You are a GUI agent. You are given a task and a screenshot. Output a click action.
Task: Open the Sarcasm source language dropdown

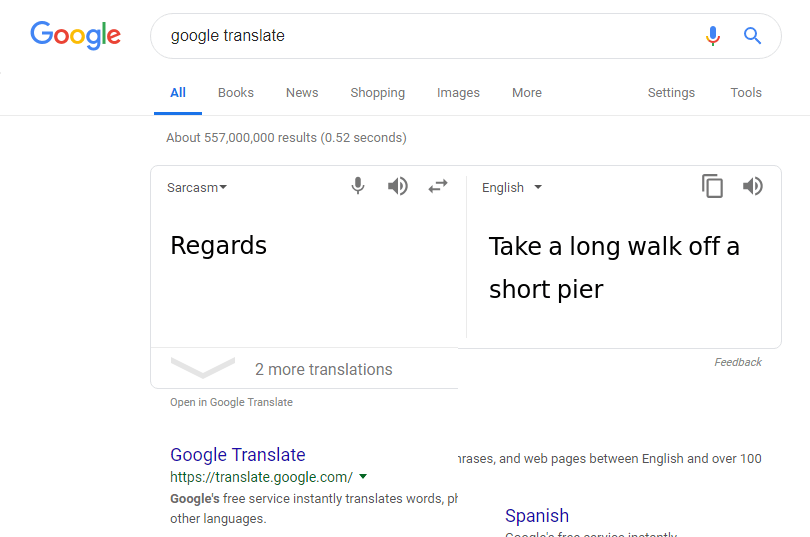tap(197, 187)
